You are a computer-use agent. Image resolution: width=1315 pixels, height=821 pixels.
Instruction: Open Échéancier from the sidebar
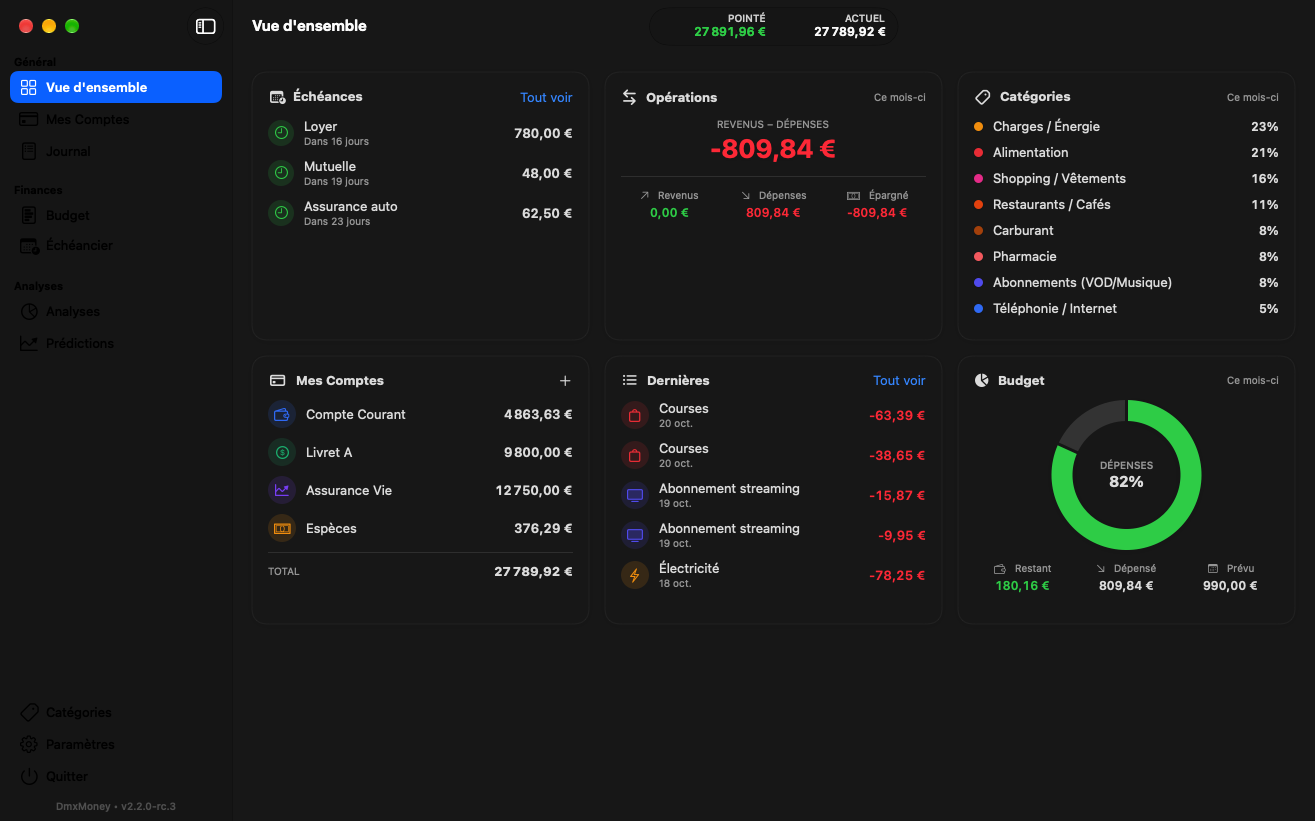point(116,245)
